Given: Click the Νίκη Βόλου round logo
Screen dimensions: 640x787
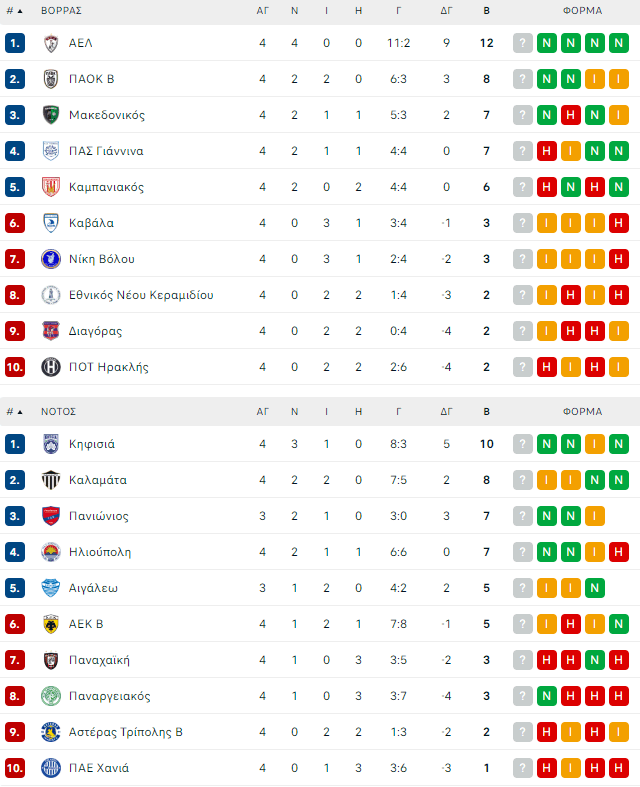Looking at the screenshot, I should point(51,259).
